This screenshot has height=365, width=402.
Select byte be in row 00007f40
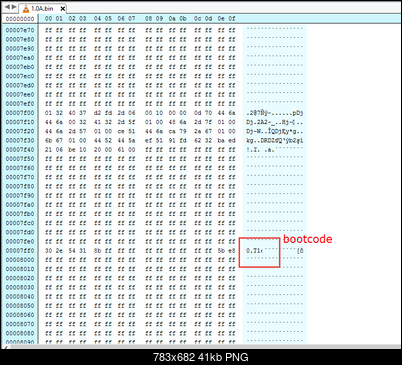pos(72,150)
